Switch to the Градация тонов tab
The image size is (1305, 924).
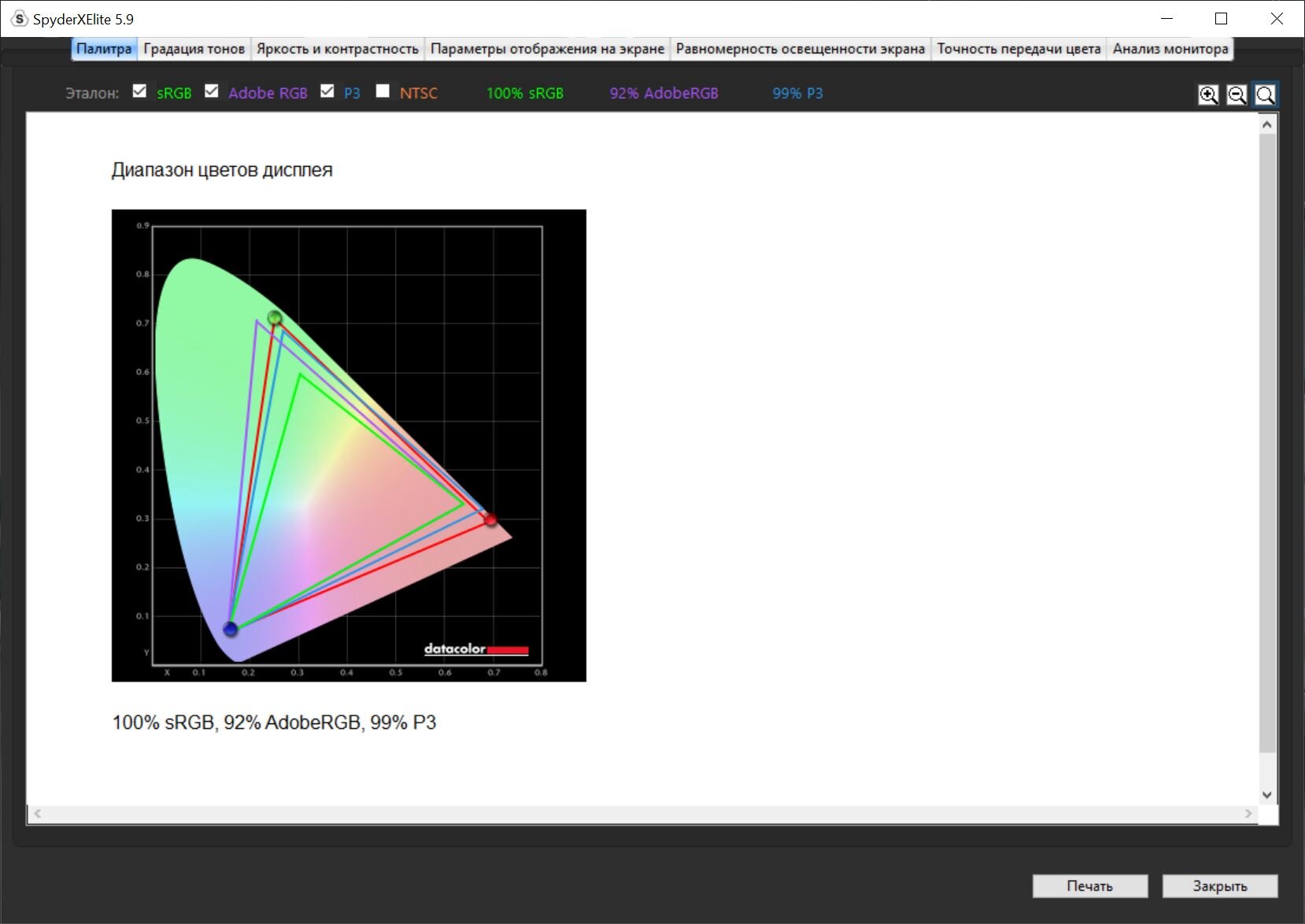coord(194,49)
